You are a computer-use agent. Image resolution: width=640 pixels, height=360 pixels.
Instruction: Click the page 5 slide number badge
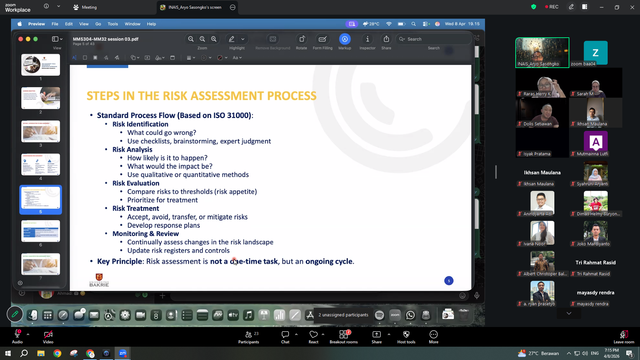[449, 280]
